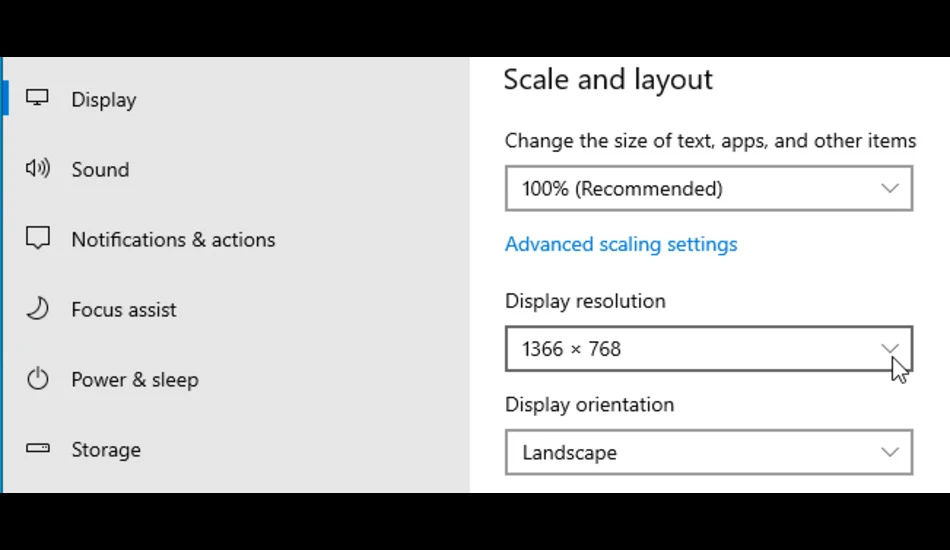Open the 1366 × 768 resolution dropdown
The image size is (950, 550).
pyautogui.click(x=709, y=349)
